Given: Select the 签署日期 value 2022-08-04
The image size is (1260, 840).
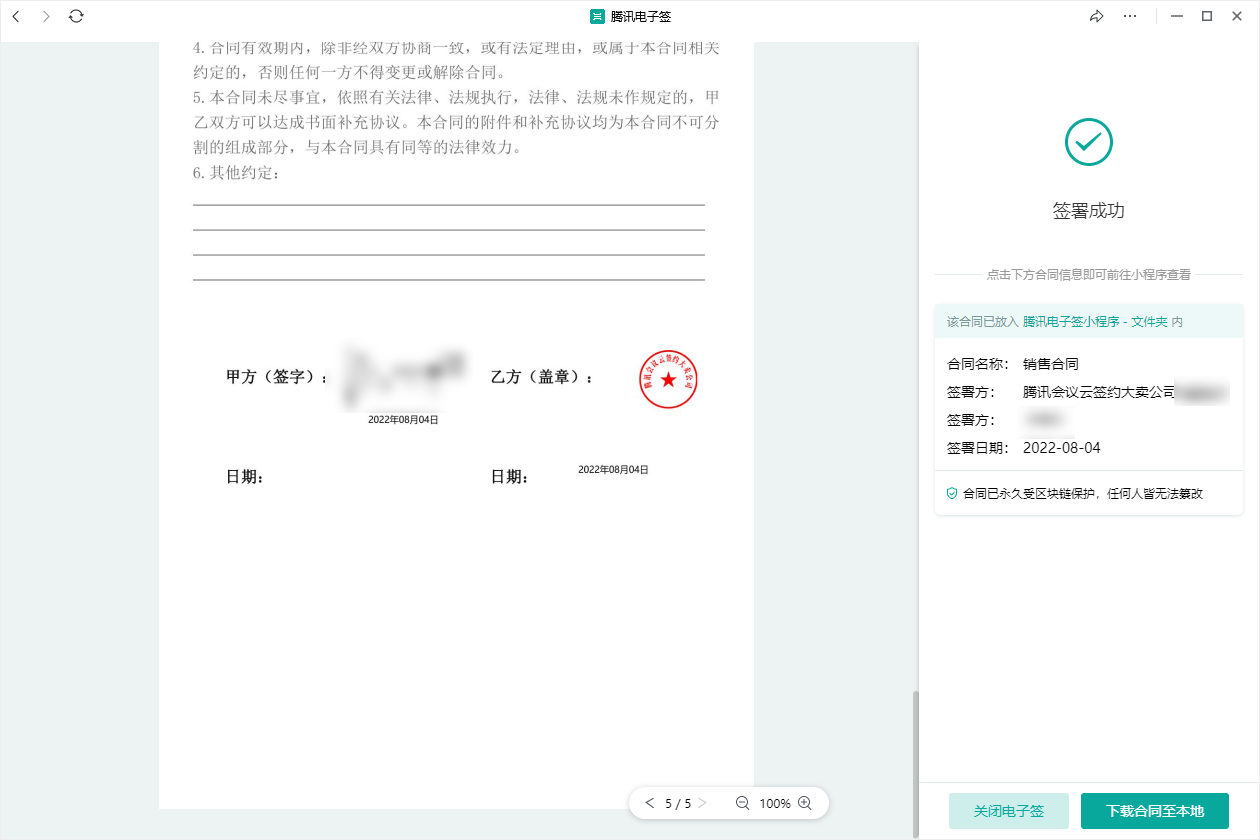Looking at the screenshot, I should click(1061, 447).
